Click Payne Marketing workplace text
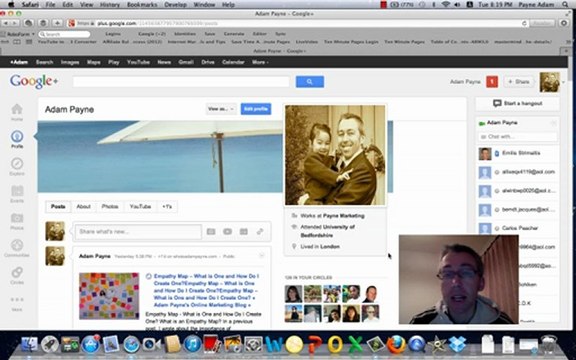This screenshot has width=576, height=360. [x=343, y=216]
